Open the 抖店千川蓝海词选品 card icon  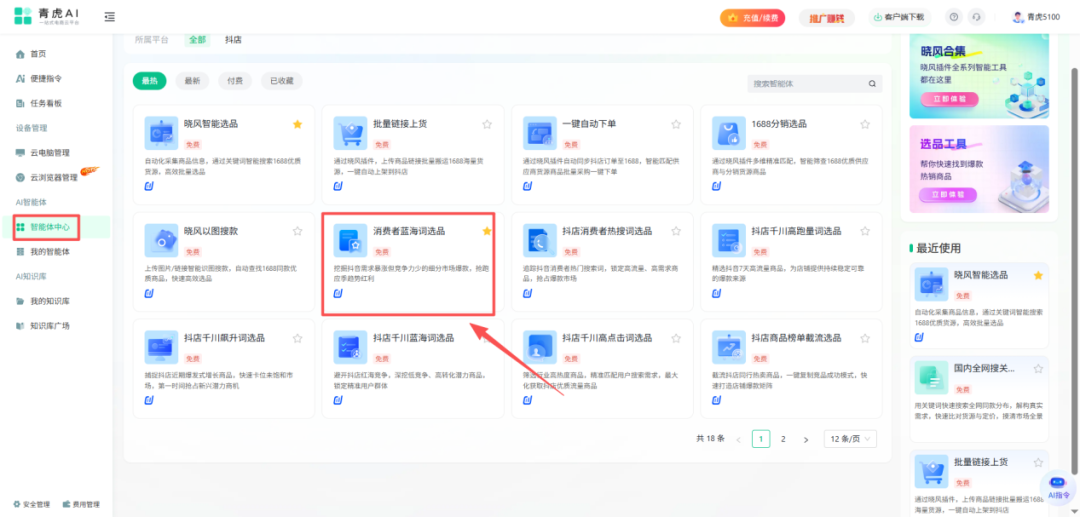pyautogui.click(x=351, y=347)
